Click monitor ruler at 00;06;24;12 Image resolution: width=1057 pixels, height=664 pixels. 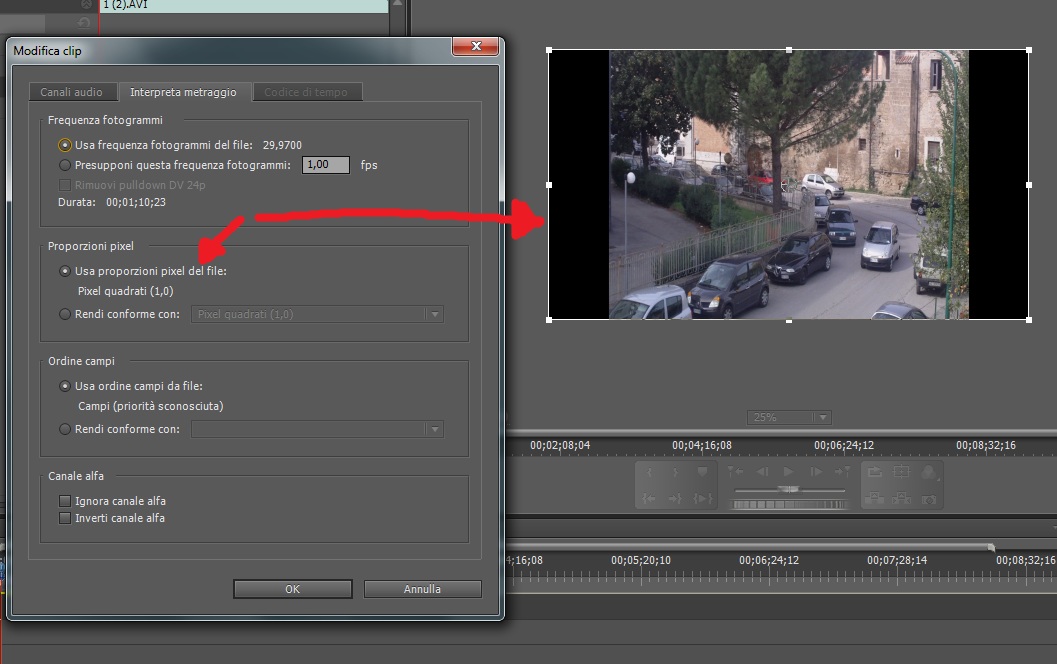point(843,446)
